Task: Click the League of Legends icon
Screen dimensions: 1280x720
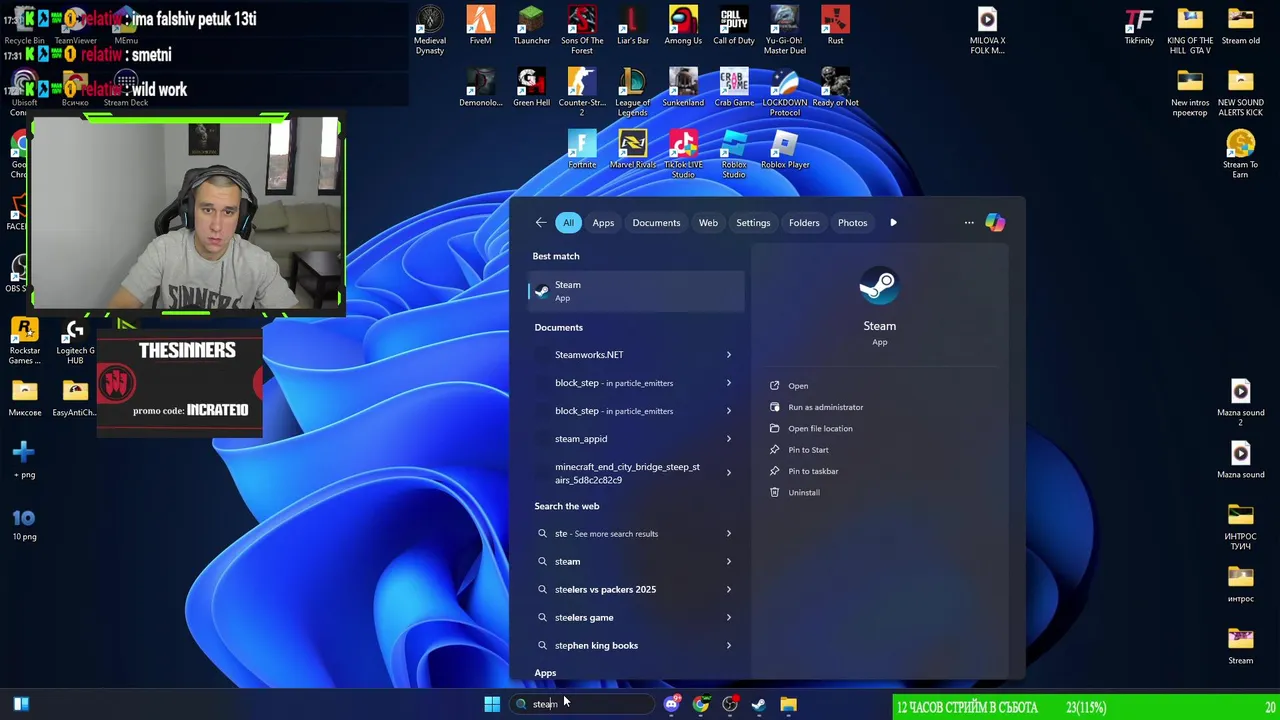Action: (x=633, y=92)
